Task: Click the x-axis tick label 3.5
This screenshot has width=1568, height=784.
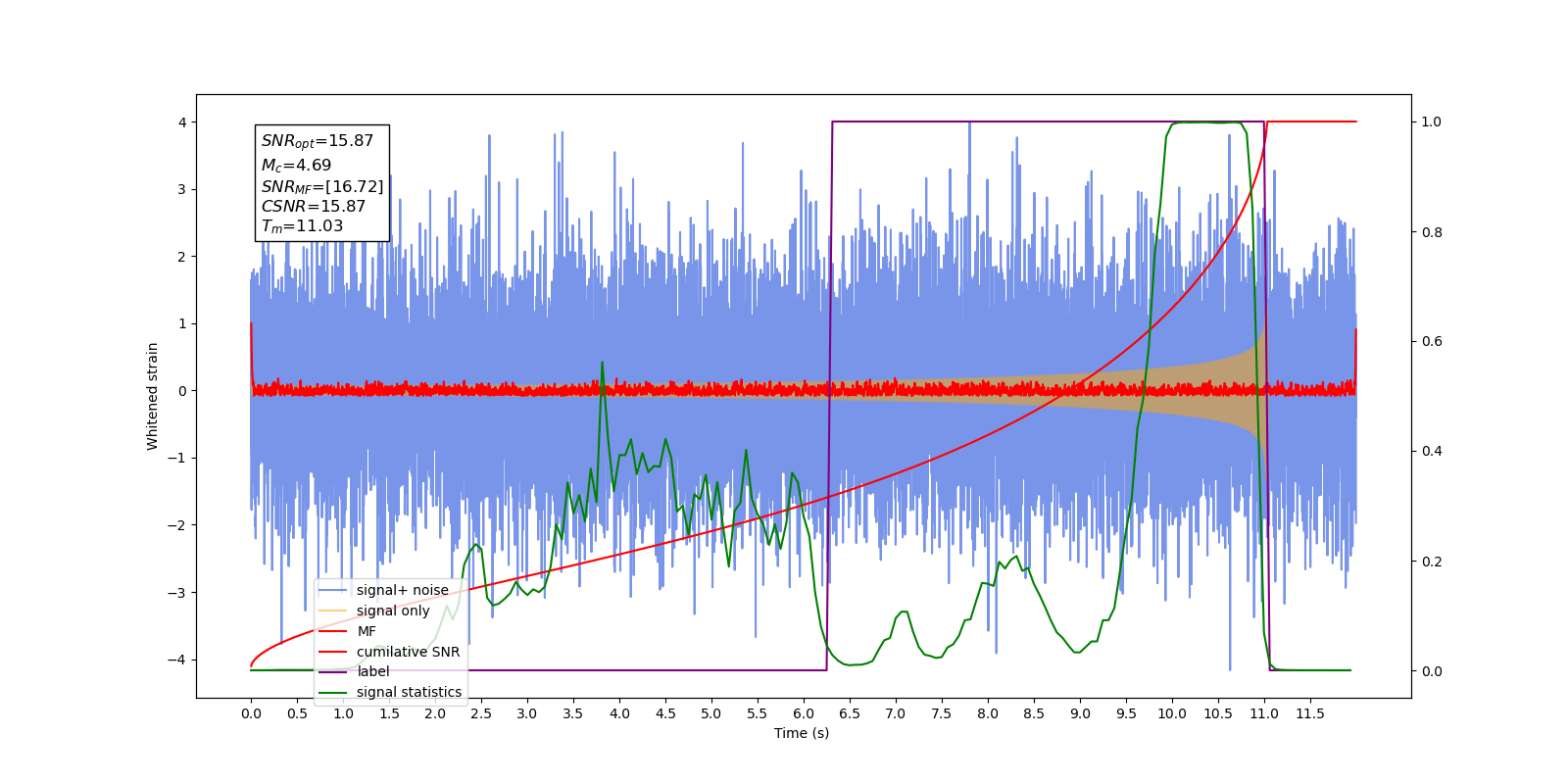Action: [573, 713]
